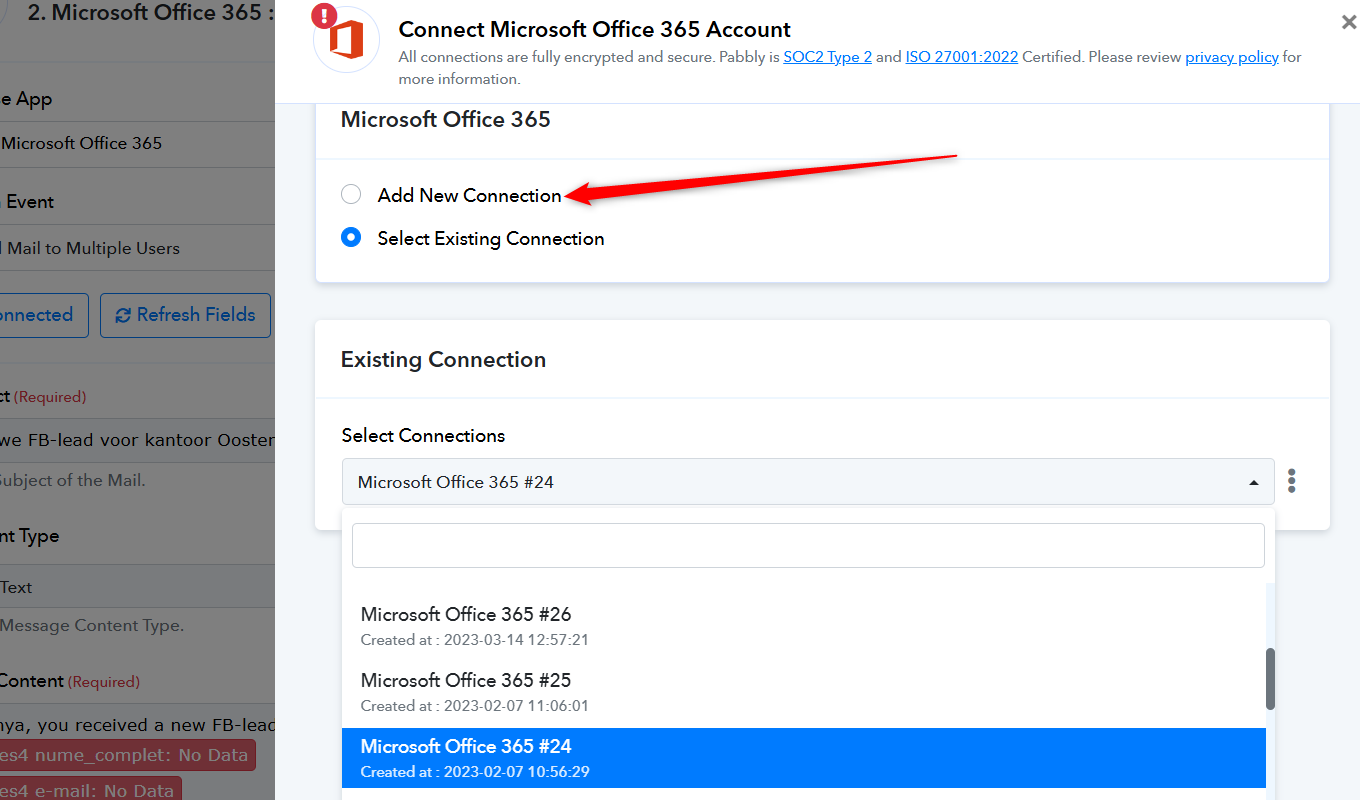Image resolution: width=1360 pixels, height=800 pixels.
Task: Click the Action Event field Mail to Multiple Users
Action: [137, 248]
